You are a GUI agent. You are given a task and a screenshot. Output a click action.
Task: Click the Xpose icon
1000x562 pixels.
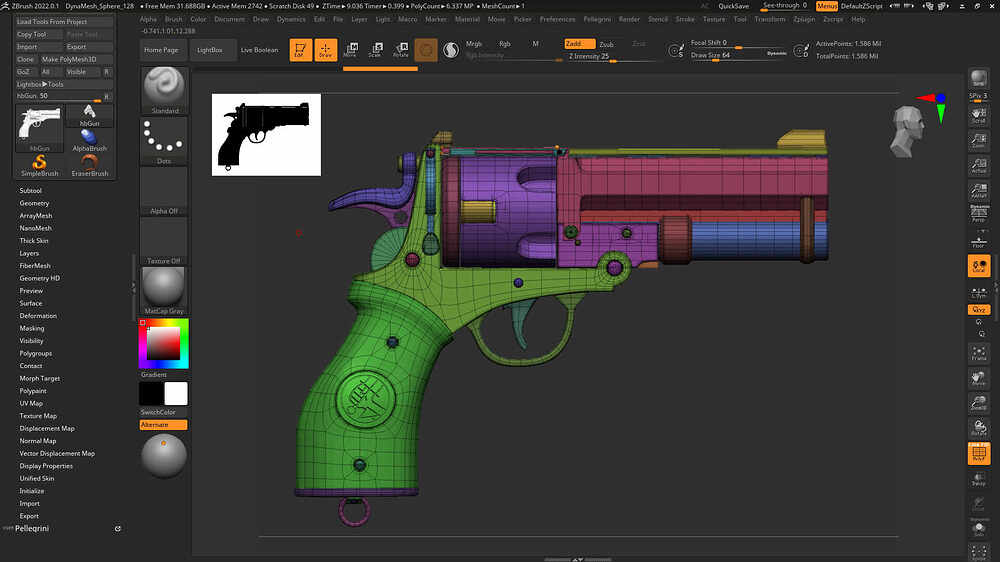tap(978, 552)
